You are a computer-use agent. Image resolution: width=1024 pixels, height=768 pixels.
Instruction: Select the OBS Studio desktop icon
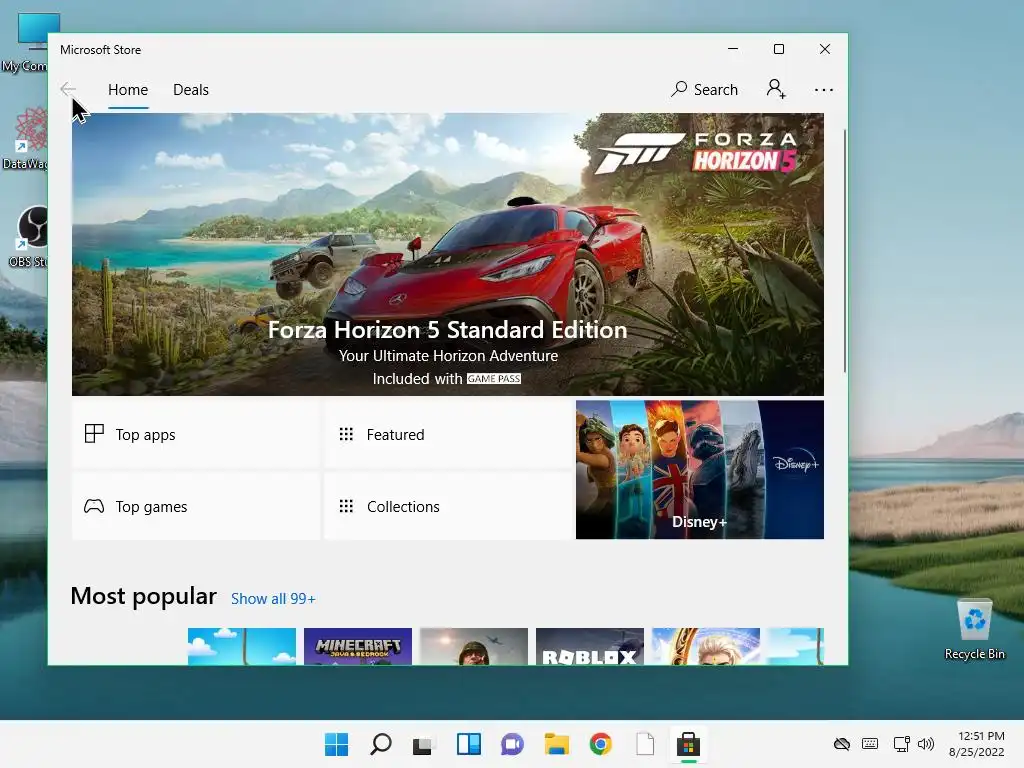click(27, 236)
